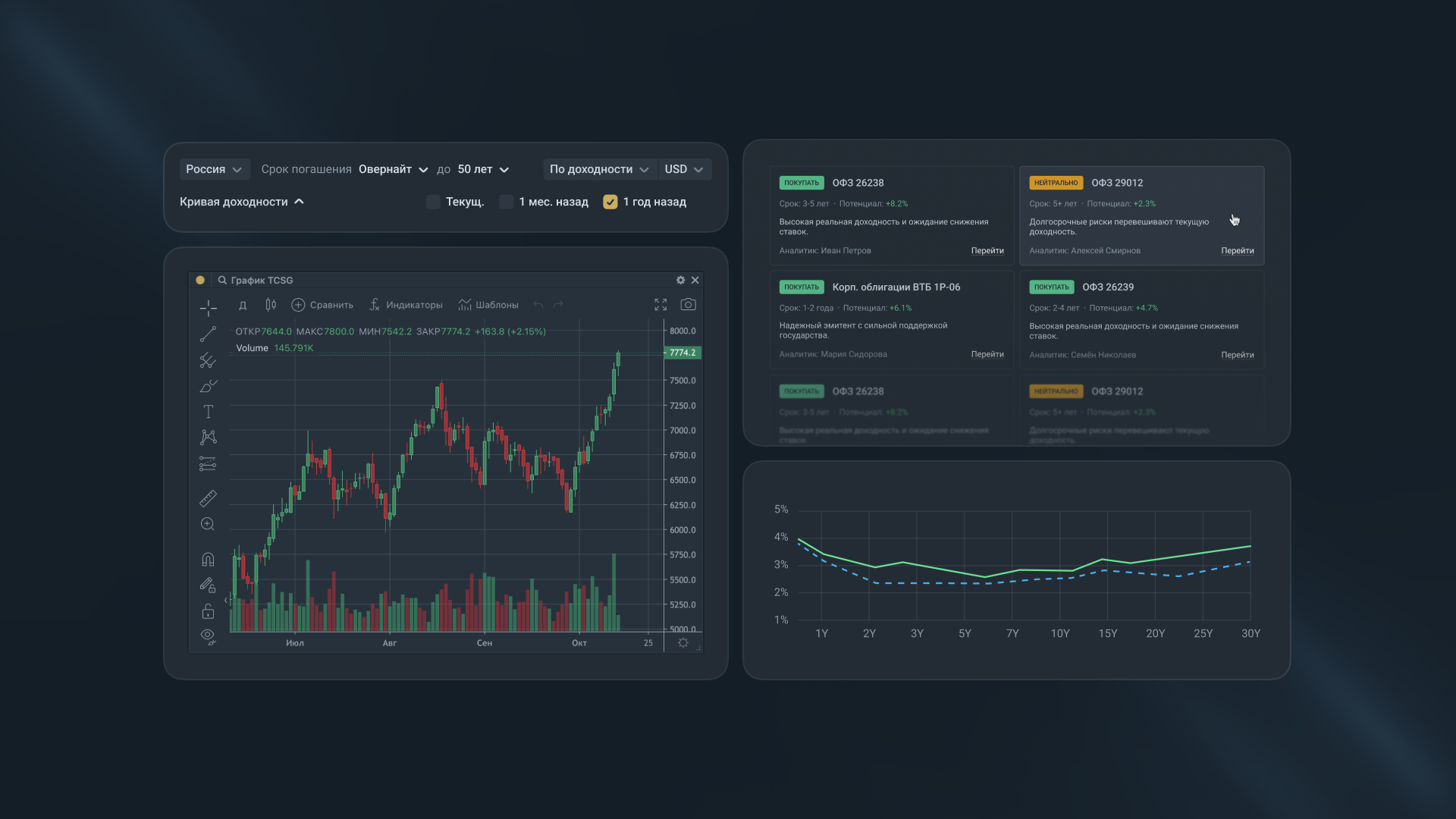Image resolution: width=1456 pixels, height=819 pixels.
Task: Select the crosshair cursor tool
Action: click(x=208, y=308)
